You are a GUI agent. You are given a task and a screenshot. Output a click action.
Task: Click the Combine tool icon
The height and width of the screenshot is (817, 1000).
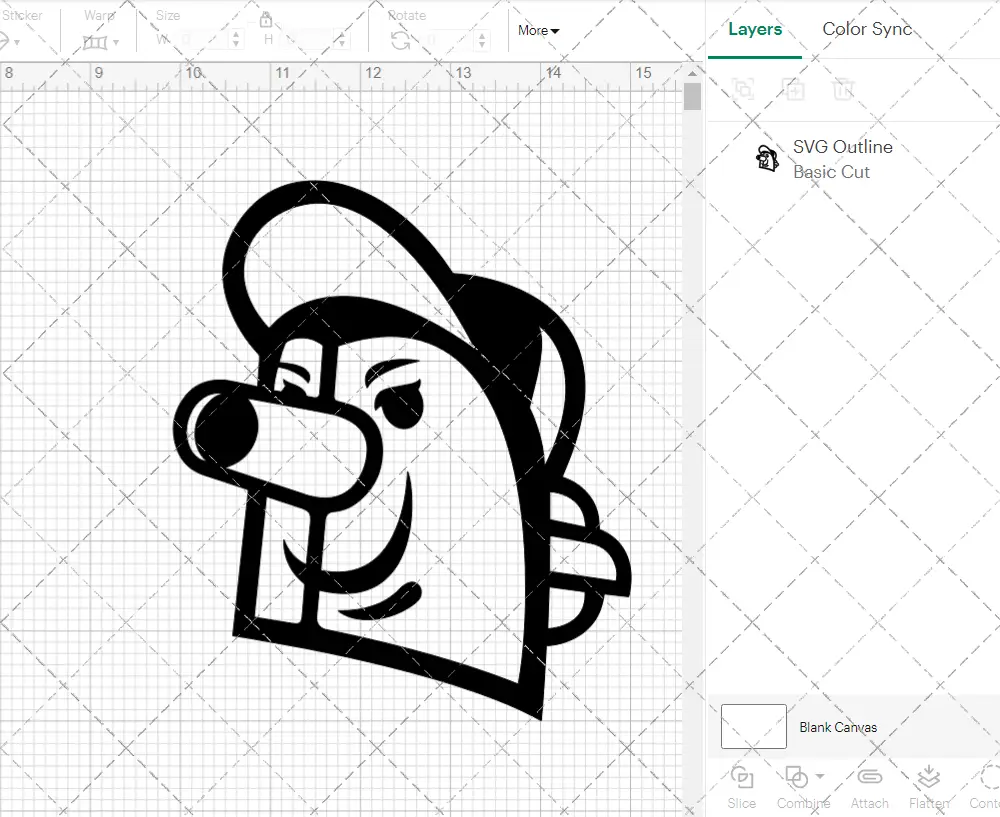pos(797,777)
